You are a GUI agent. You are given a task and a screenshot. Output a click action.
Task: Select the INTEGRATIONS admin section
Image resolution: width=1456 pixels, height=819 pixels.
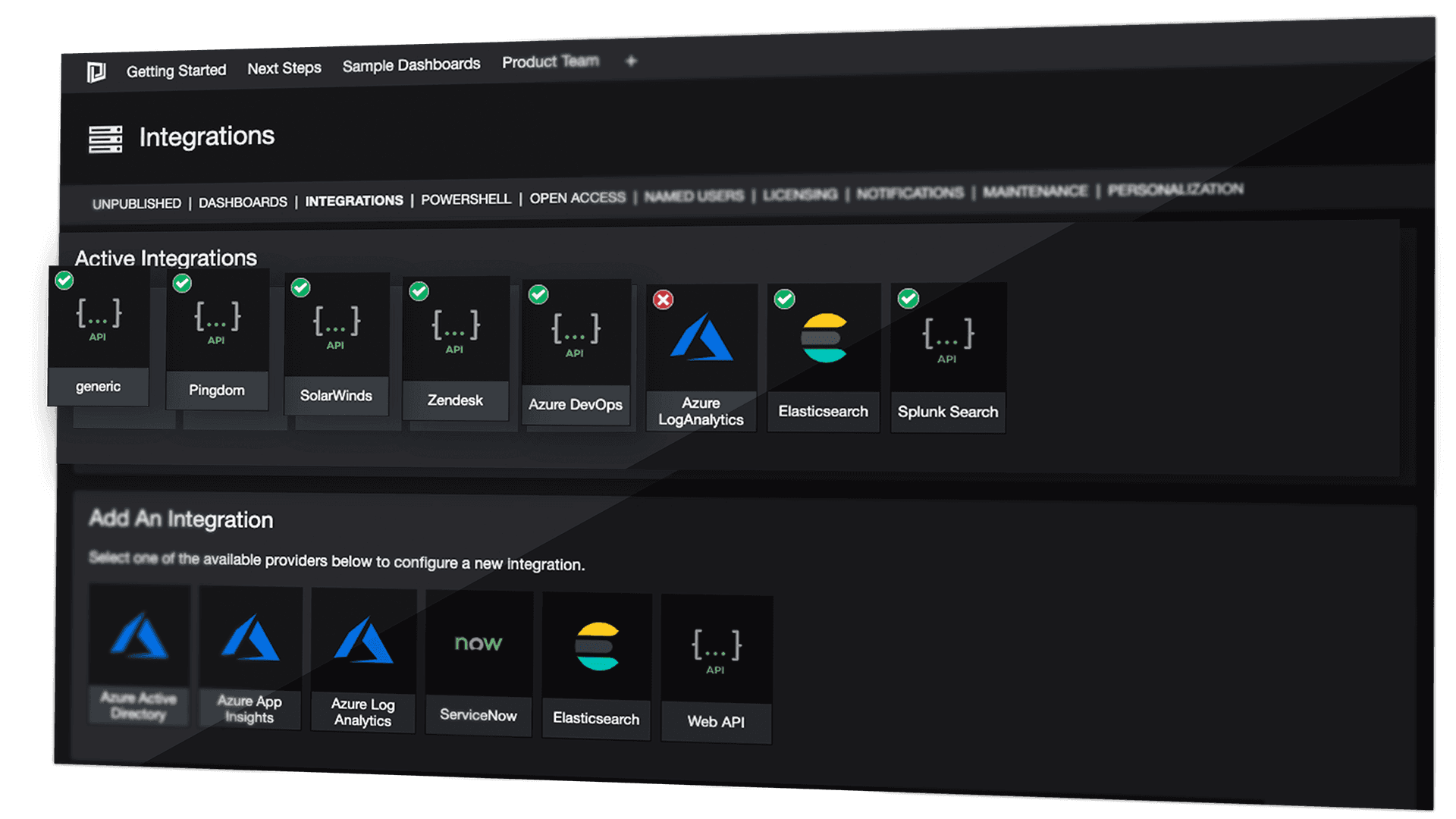(354, 201)
